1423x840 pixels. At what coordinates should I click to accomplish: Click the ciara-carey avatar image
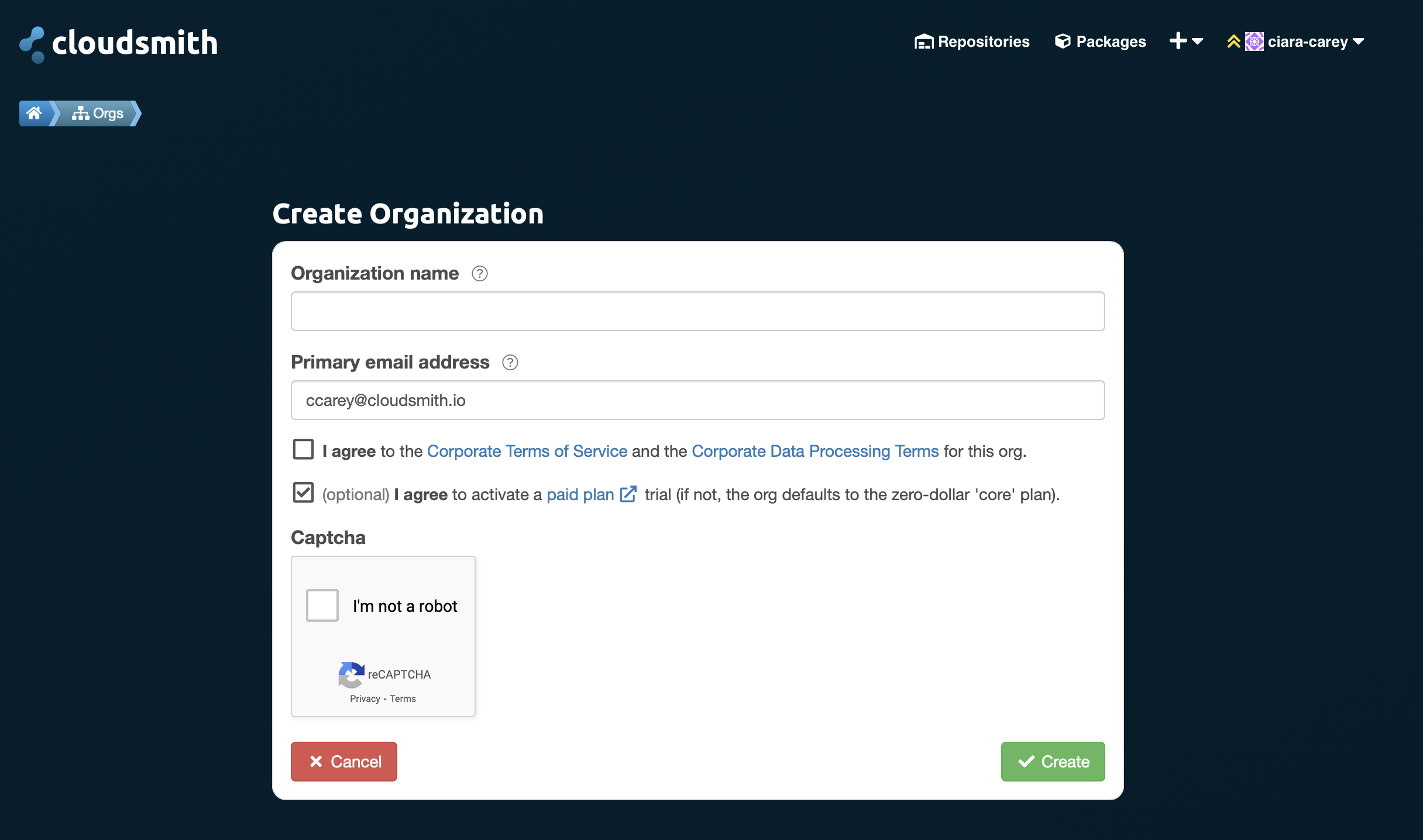pos(1254,42)
